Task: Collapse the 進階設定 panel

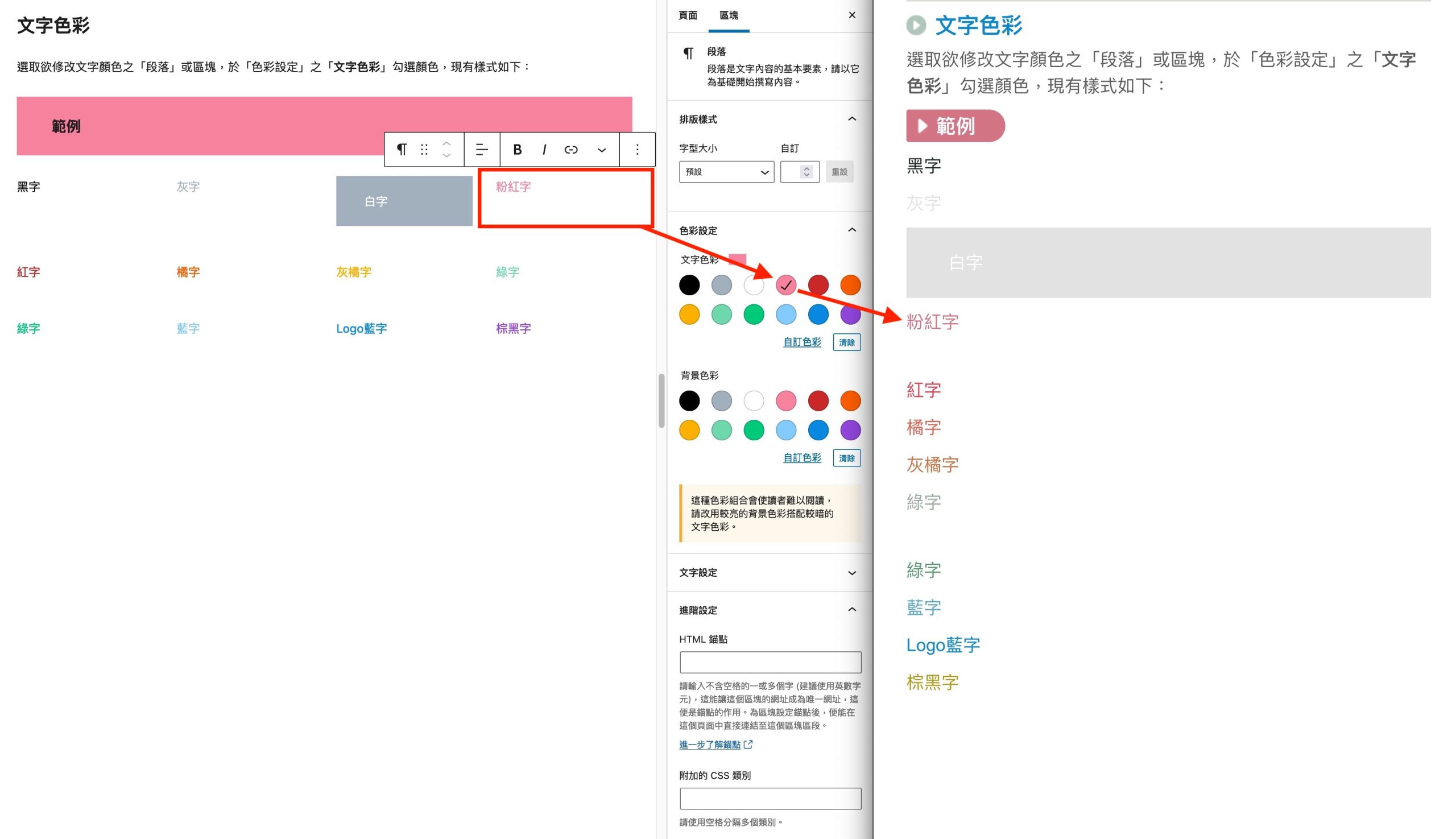Action: coord(852,610)
